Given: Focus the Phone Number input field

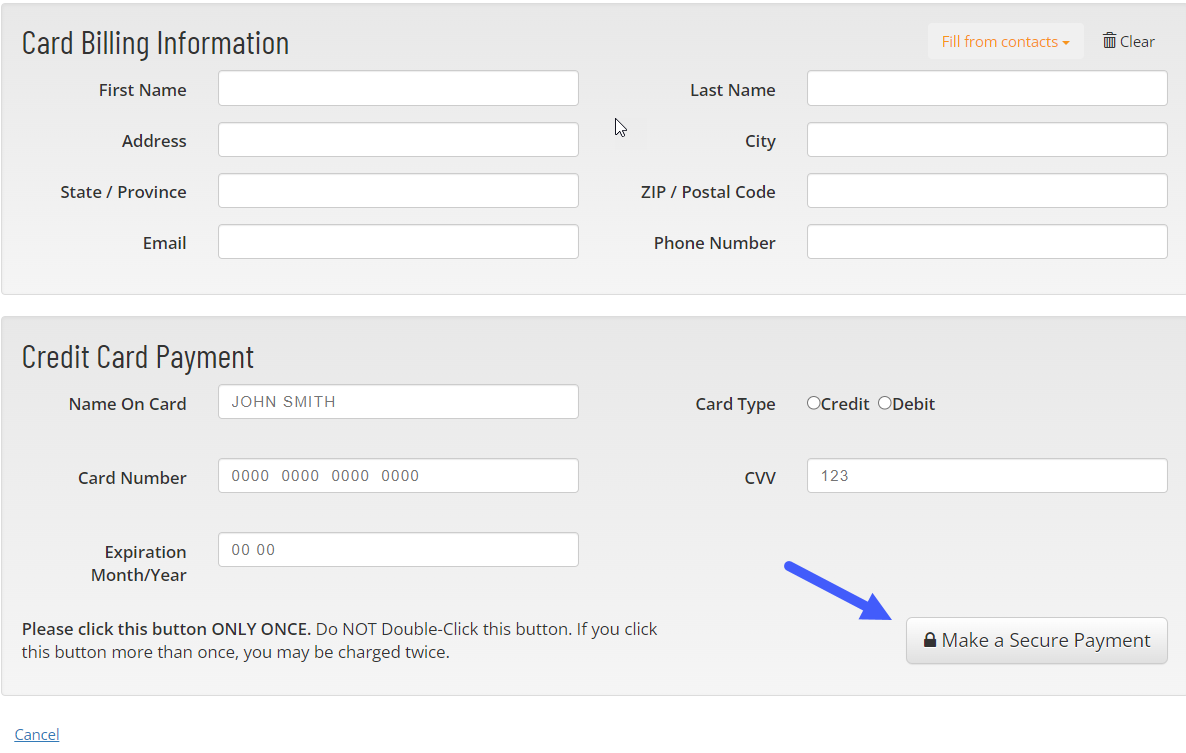Looking at the screenshot, I should pyautogui.click(x=986, y=241).
